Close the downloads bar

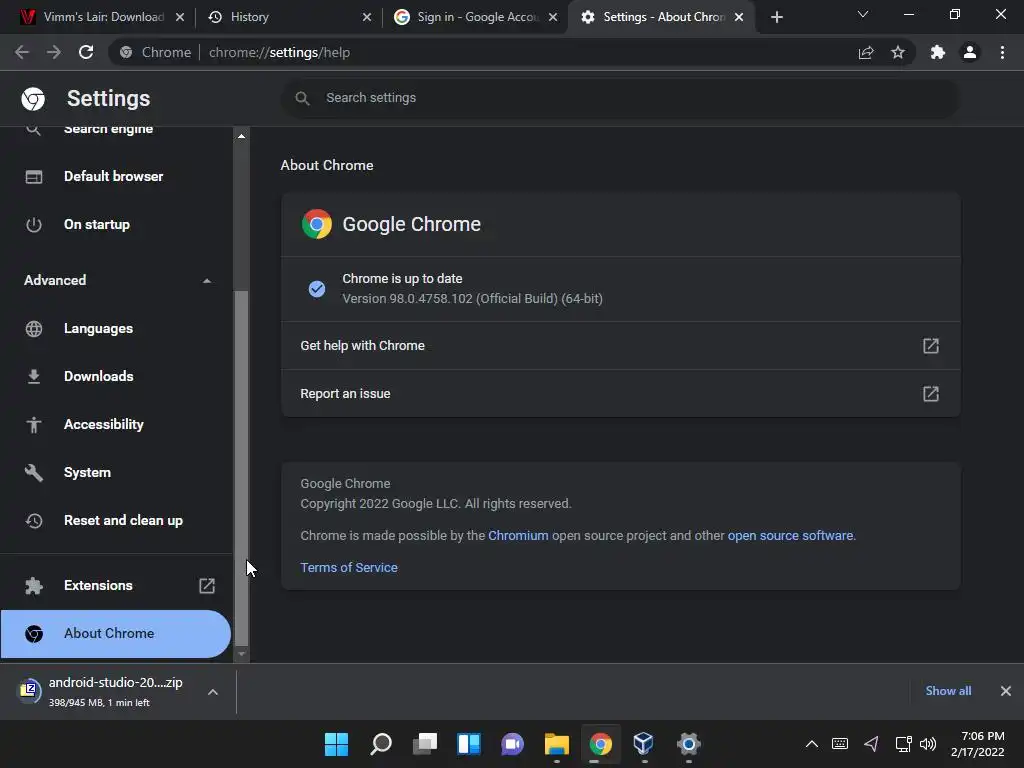(1006, 691)
